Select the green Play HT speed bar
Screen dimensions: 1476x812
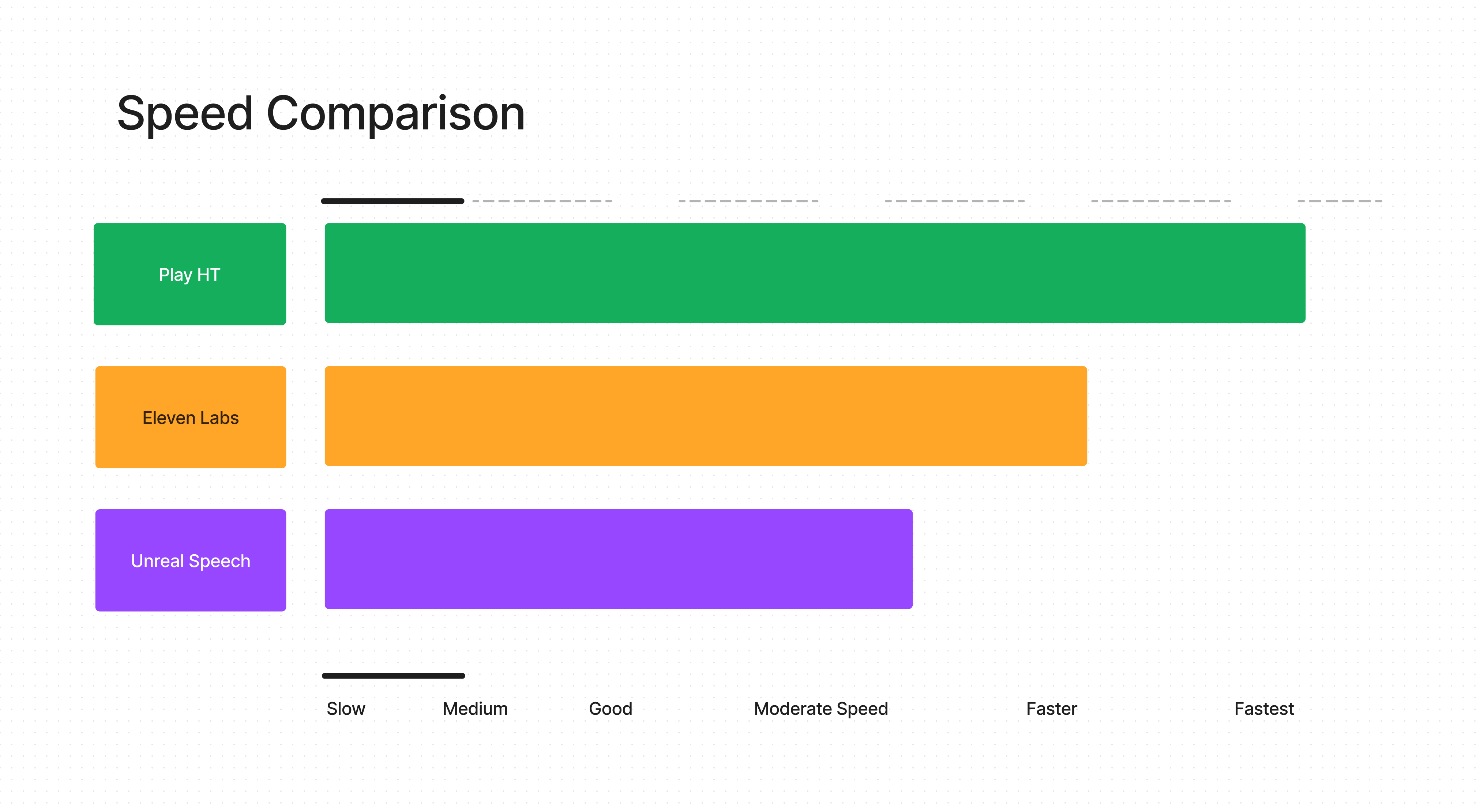(x=815, y=273)
